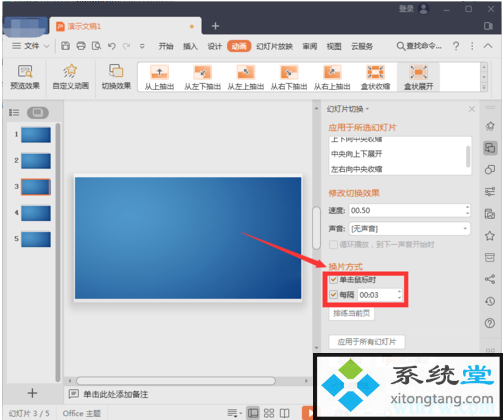Viewport: 503px width, 420px height.
Task: Open the 幻灯片放映 tab
Action: (x=274, y=46)
